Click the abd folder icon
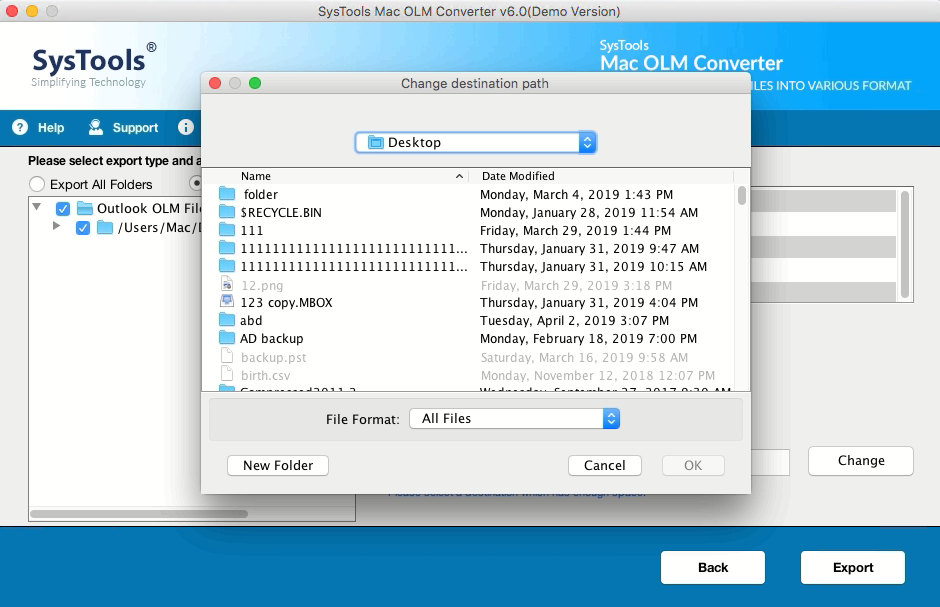Screen dimensions: 940x607 227,321
